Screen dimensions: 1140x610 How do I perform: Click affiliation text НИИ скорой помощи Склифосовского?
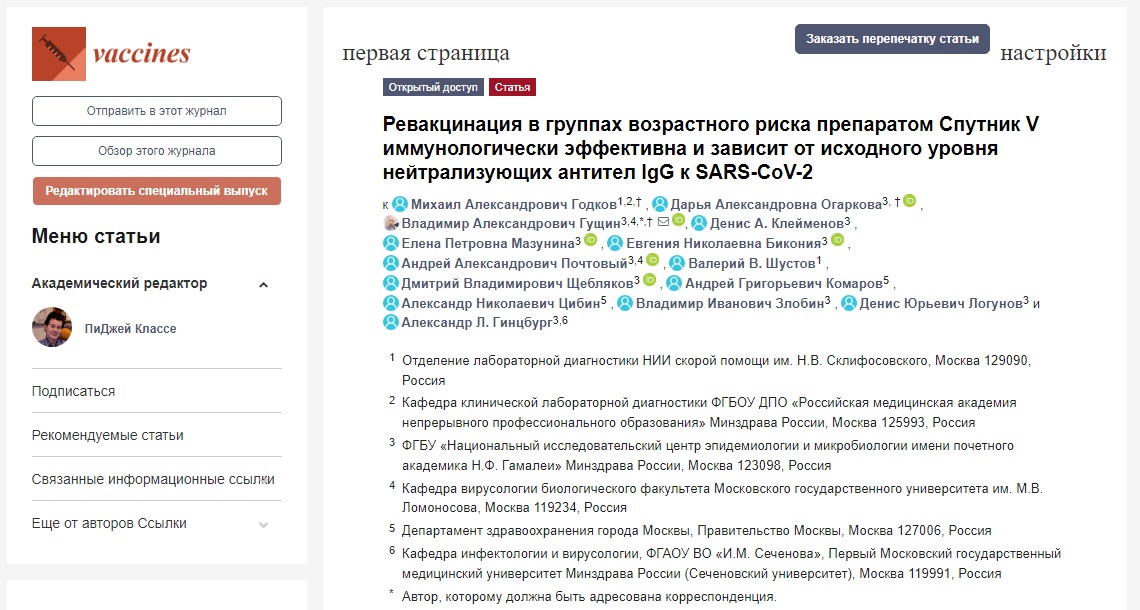tap(716, 370)
